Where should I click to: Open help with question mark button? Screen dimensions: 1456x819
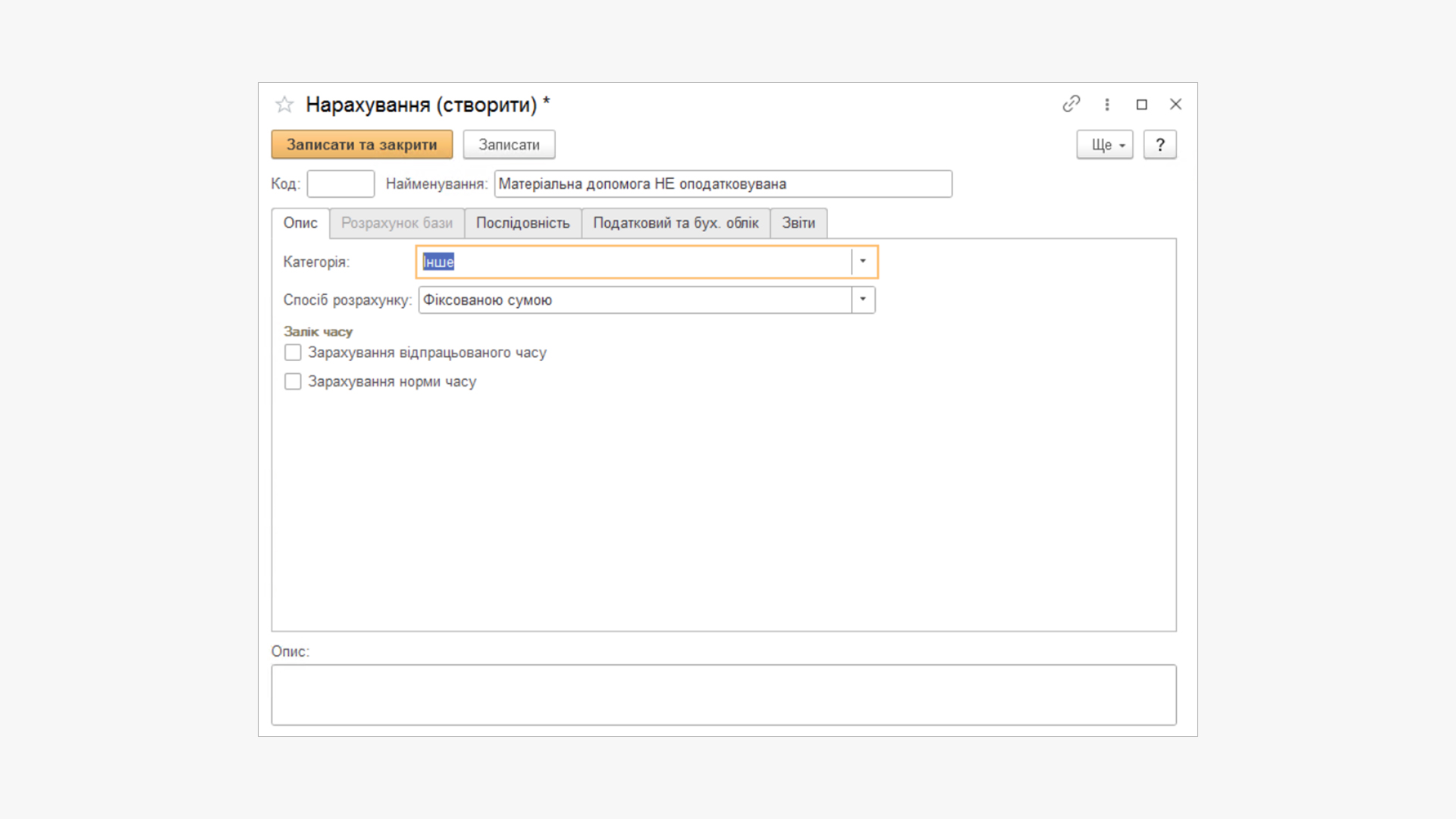(x=1159, y=145)
